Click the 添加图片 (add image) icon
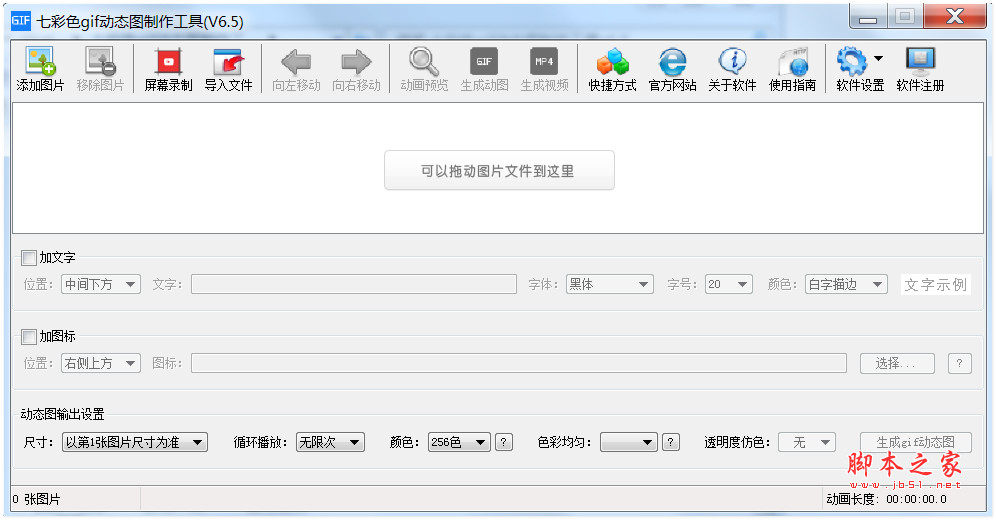 coord(40,61)
